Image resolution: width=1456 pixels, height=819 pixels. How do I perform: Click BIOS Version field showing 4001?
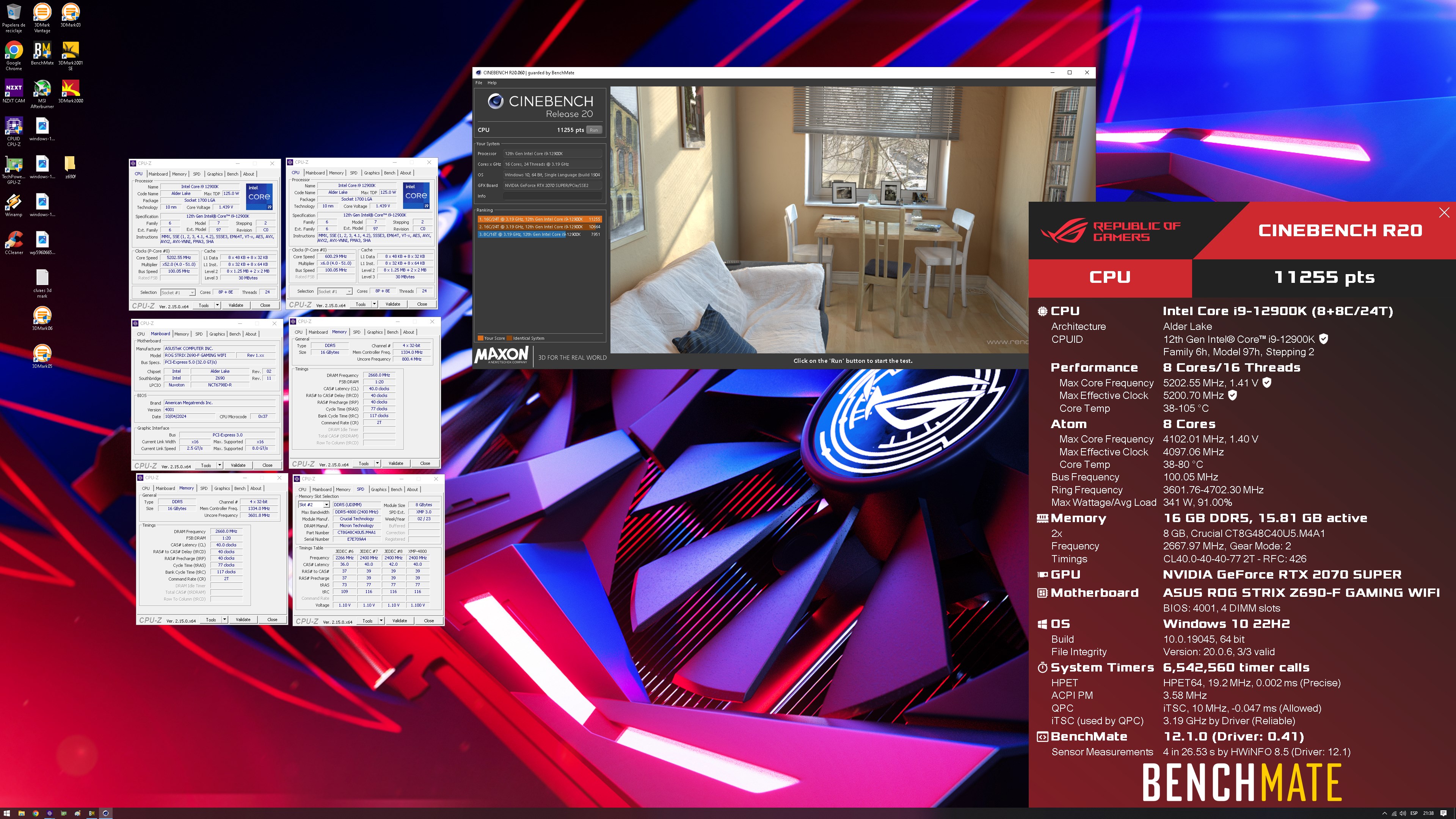[219, 410]
